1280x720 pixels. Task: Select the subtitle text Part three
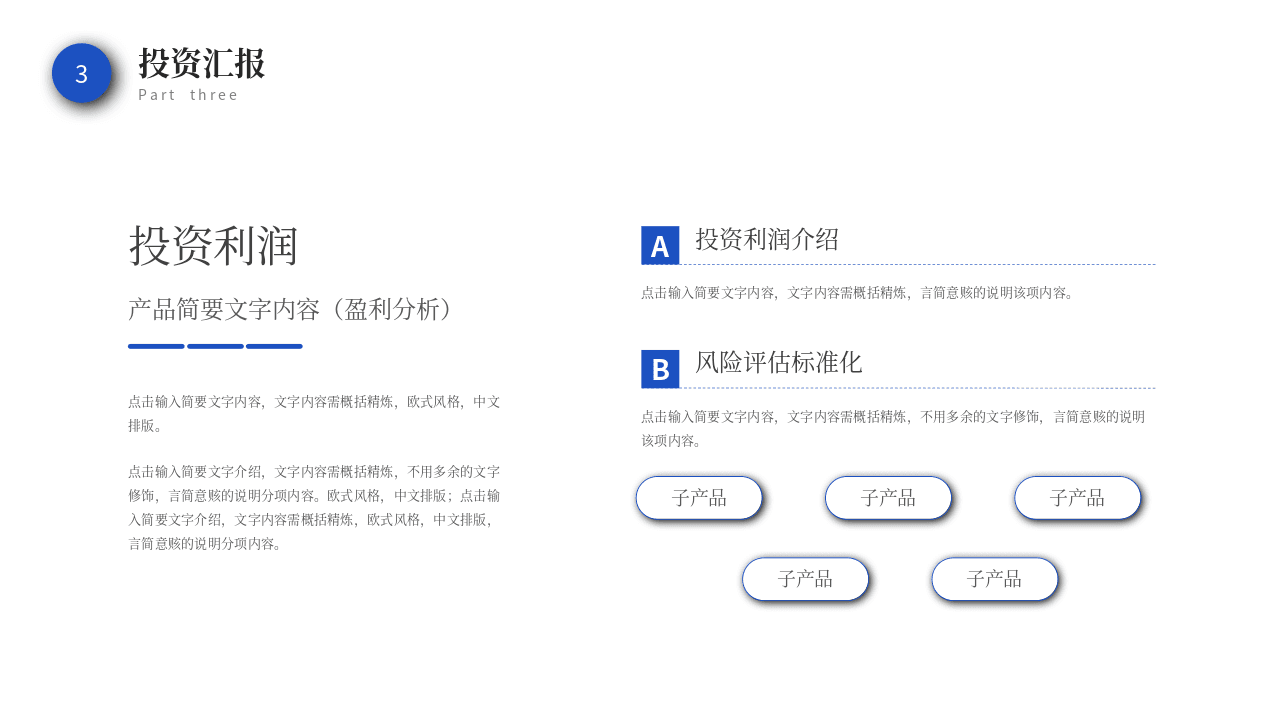tap(188, 95)
